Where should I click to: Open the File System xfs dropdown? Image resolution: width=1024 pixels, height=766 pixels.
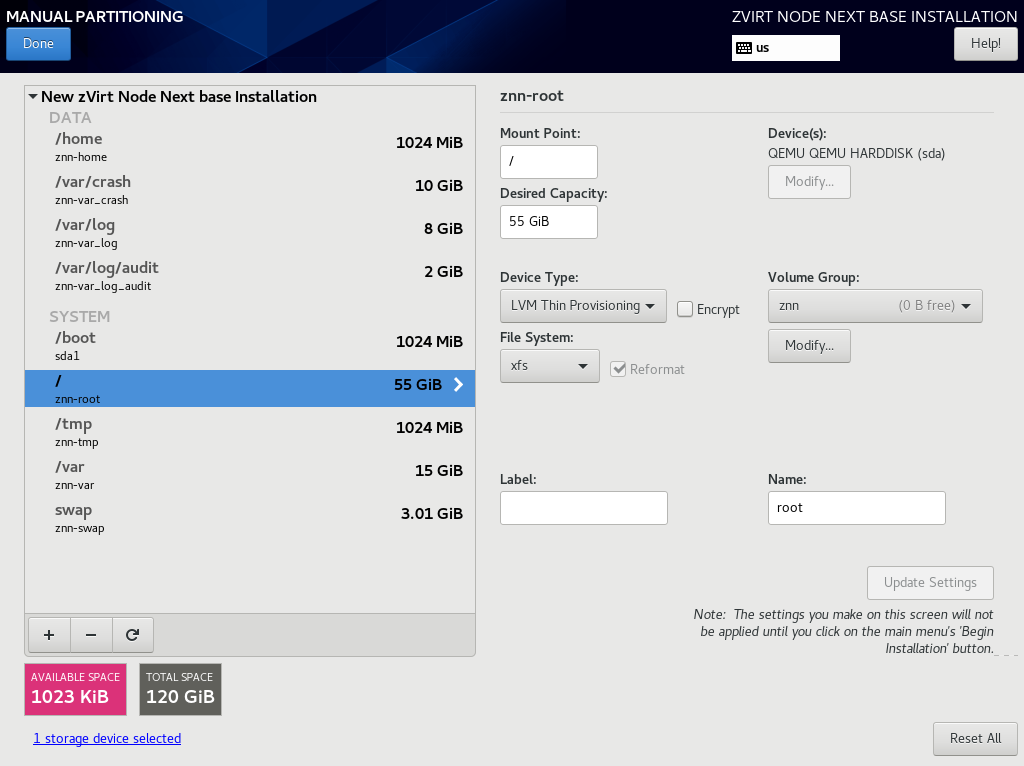pyautogui.click(x=549, y=366)
